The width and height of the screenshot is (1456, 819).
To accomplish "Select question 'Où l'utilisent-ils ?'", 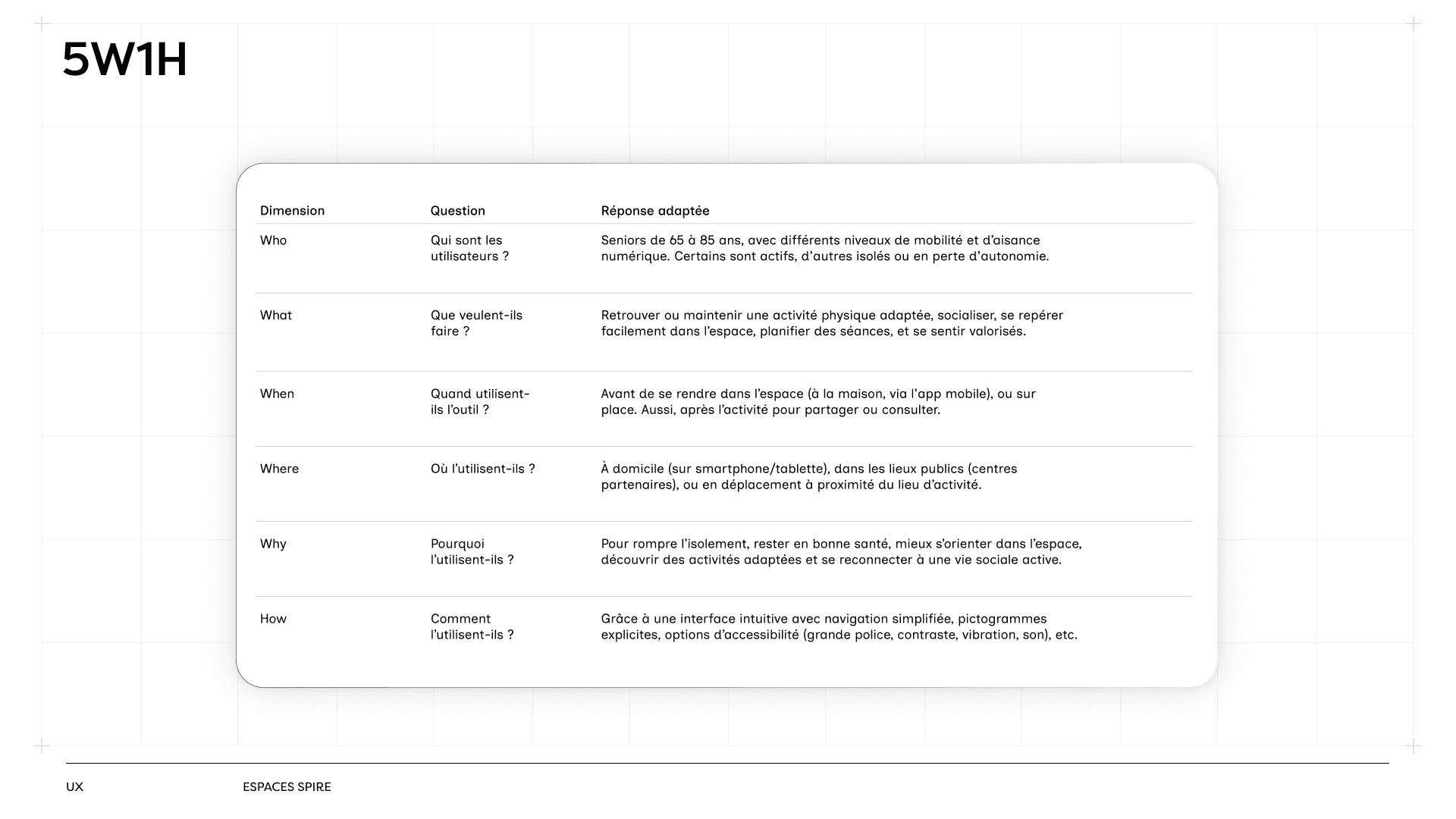I will point(482,469).
